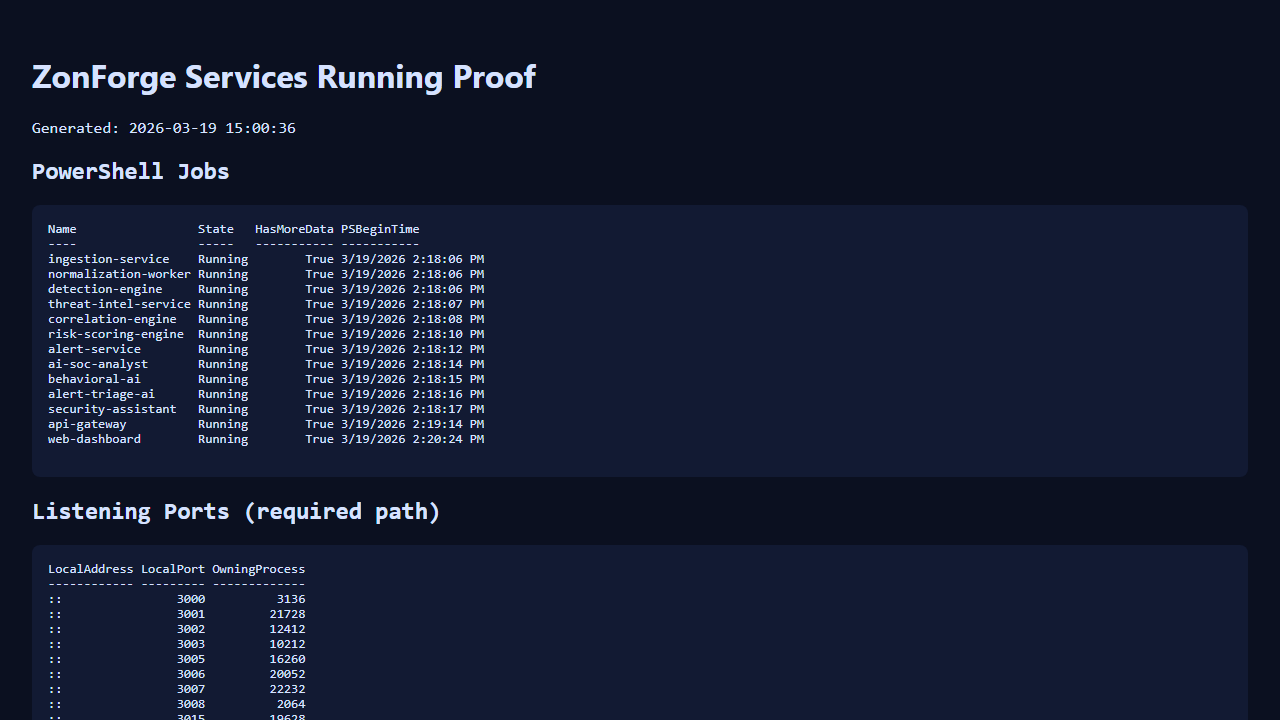Screen dimensions: 1280x720
Task: Click owning process 16260
Action: (x=288, y=659)
